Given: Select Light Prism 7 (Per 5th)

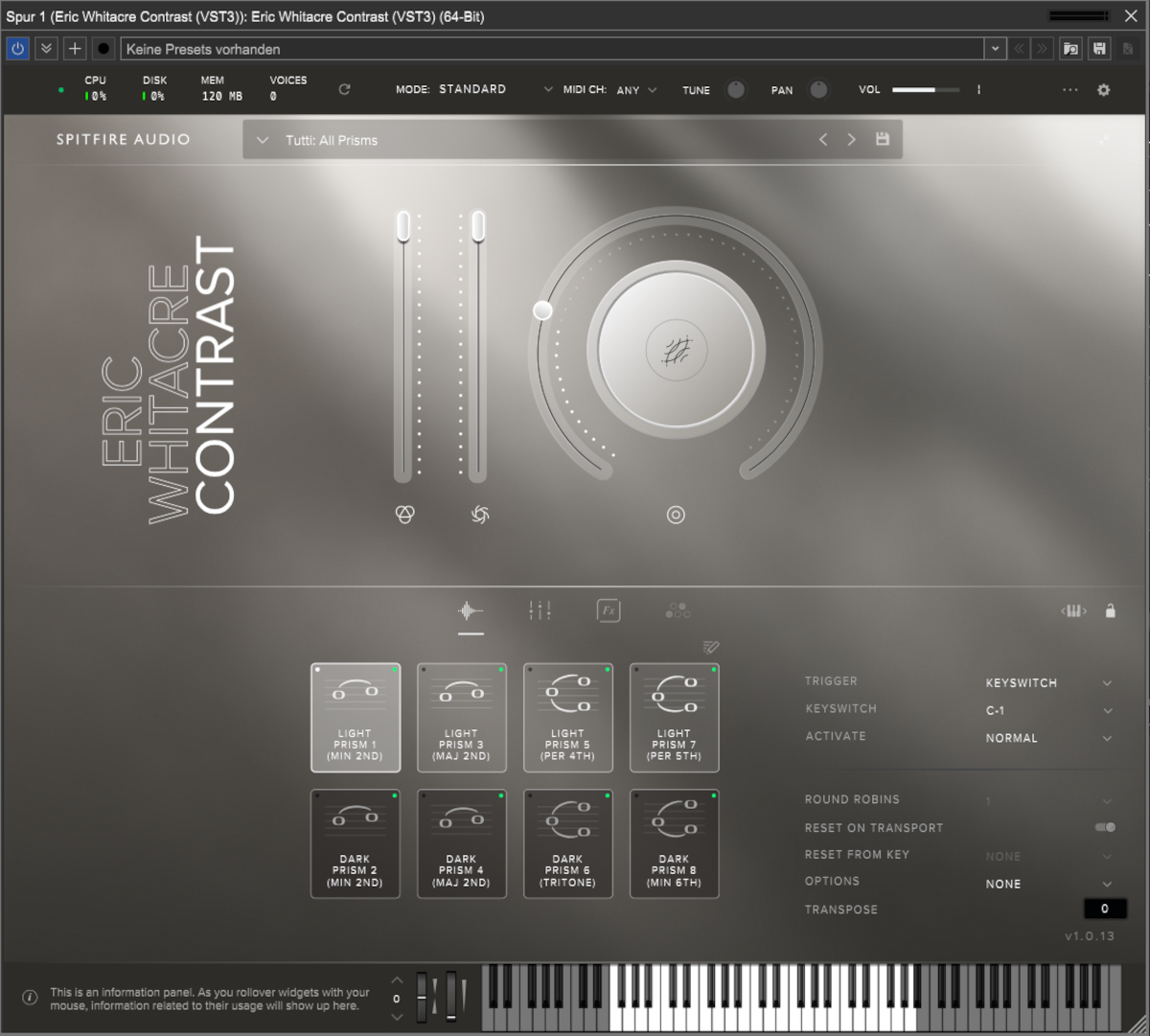Looking at the screenshot, I should tap(675, 717).
